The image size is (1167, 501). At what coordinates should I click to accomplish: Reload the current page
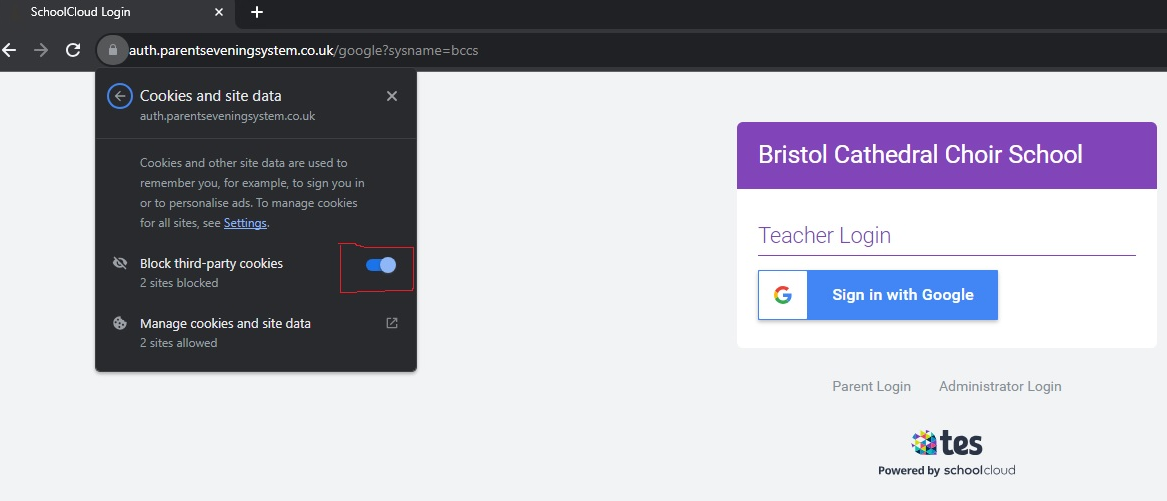pyautogui.click(x=73, y=50)
